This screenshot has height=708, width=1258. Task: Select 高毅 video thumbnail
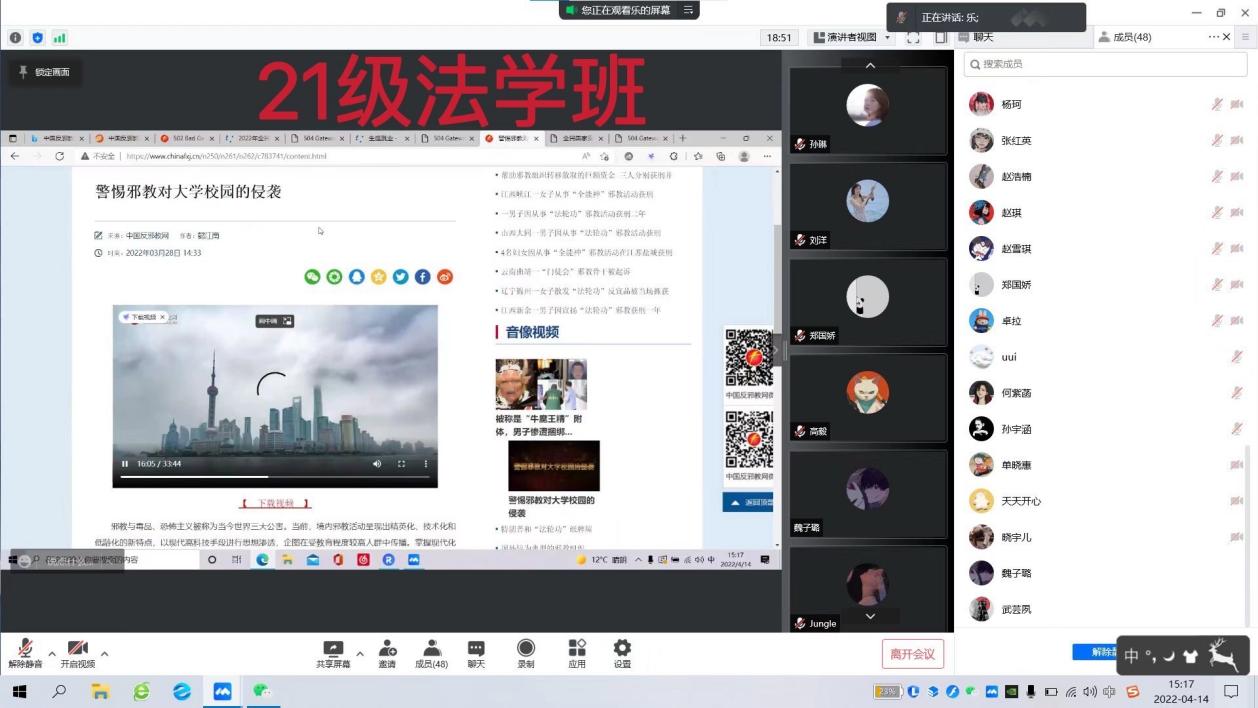tap(868, 397)
